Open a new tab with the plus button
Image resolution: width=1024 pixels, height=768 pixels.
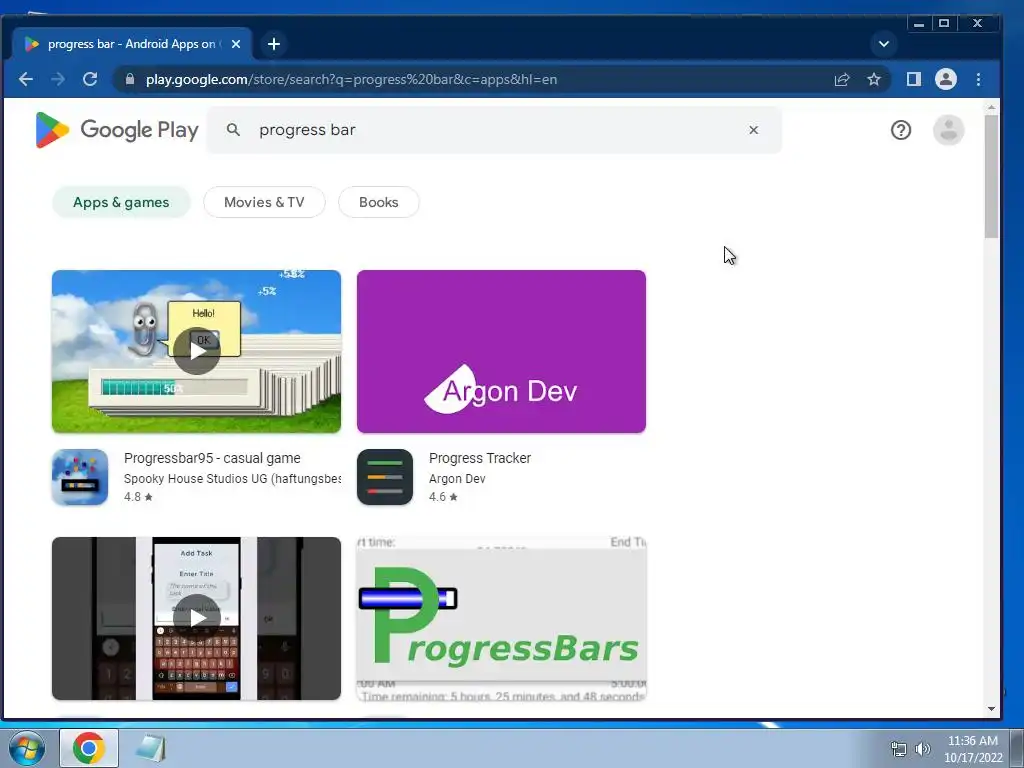click(274, 44)
